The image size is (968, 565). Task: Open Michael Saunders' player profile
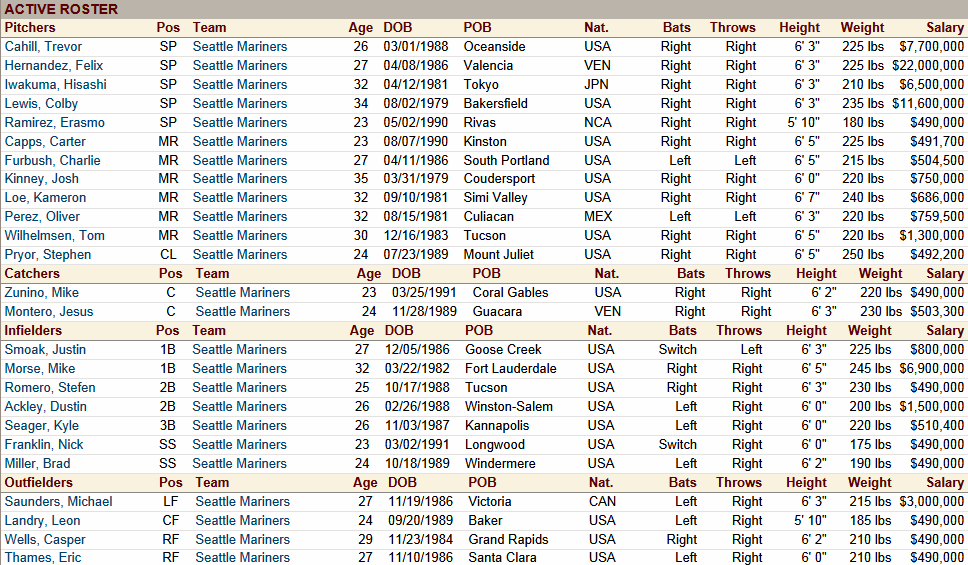click(x=58, y=502)
